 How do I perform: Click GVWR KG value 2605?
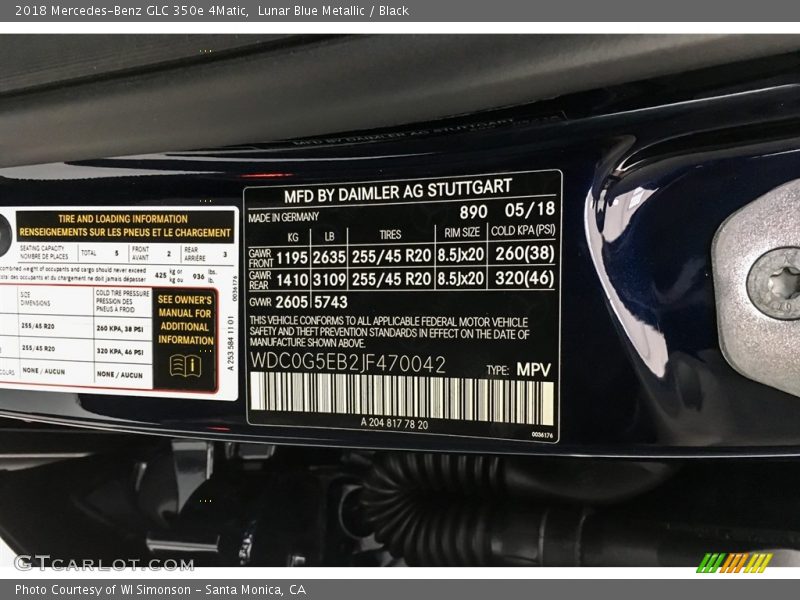click(x=291, y=302)
